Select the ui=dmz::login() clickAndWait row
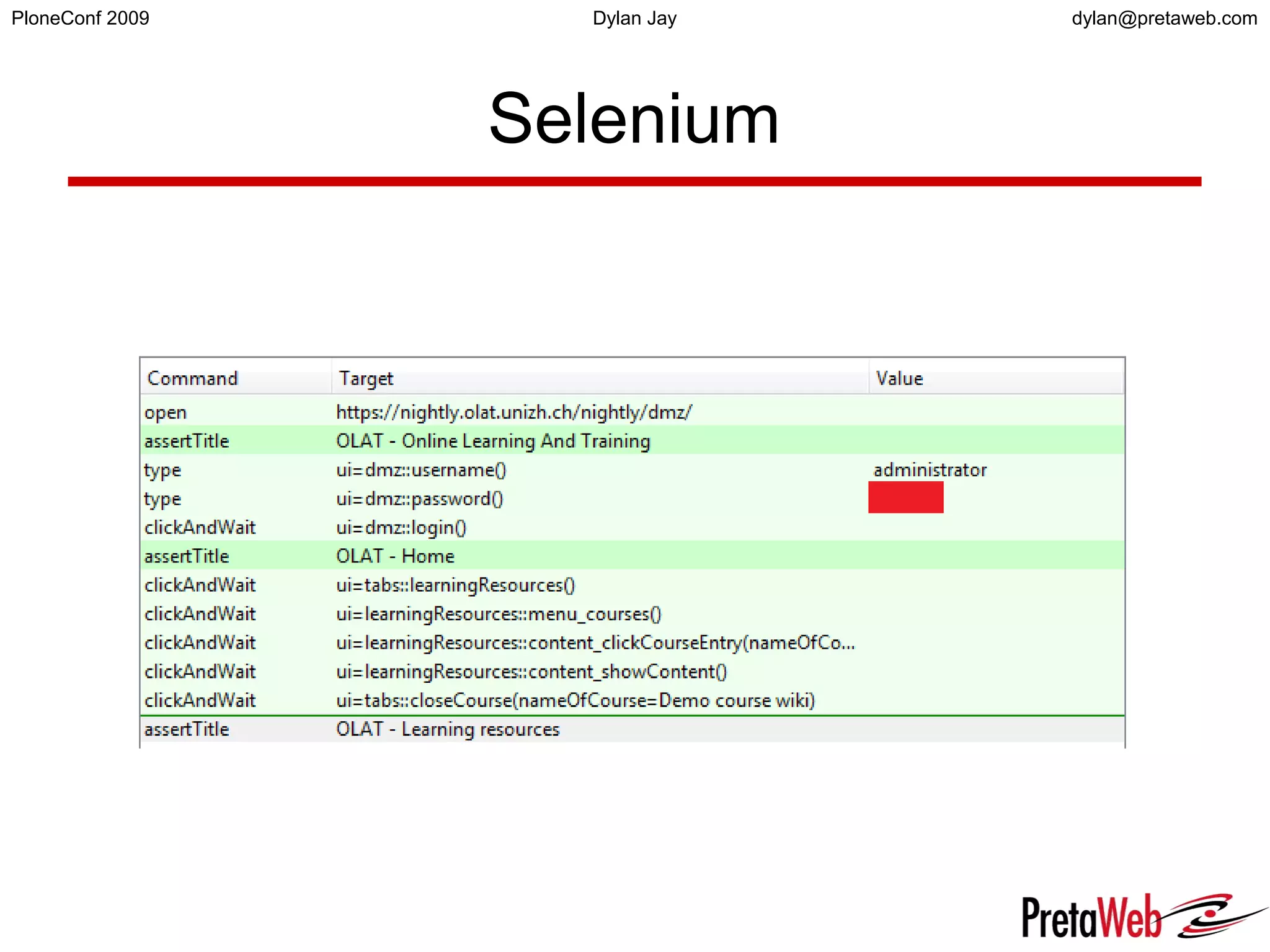This screenshot has height=952, width=1270. (x=401, y=528)
